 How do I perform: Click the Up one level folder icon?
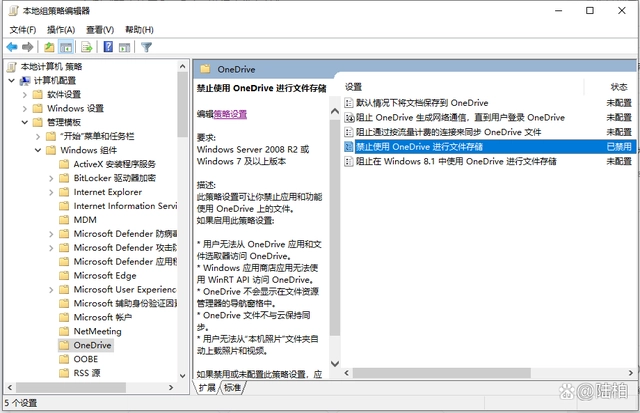tap(49, 47)
